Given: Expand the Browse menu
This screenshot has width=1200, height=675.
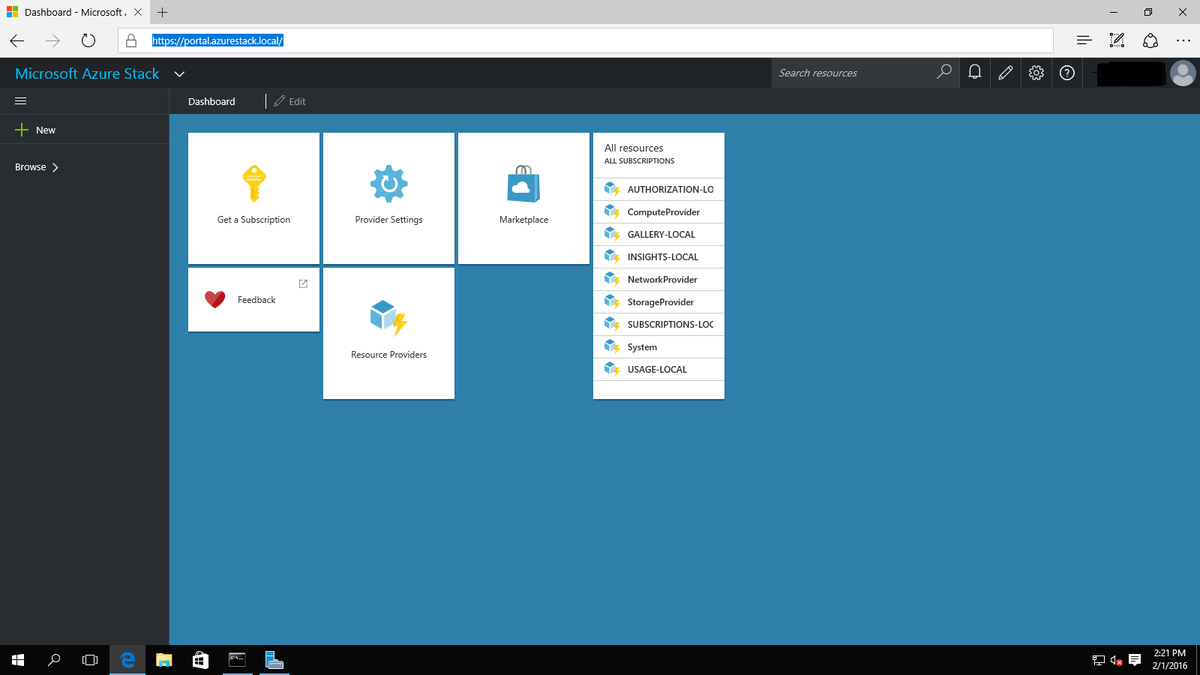Looking at the screenshot, I should click(36, 167).
